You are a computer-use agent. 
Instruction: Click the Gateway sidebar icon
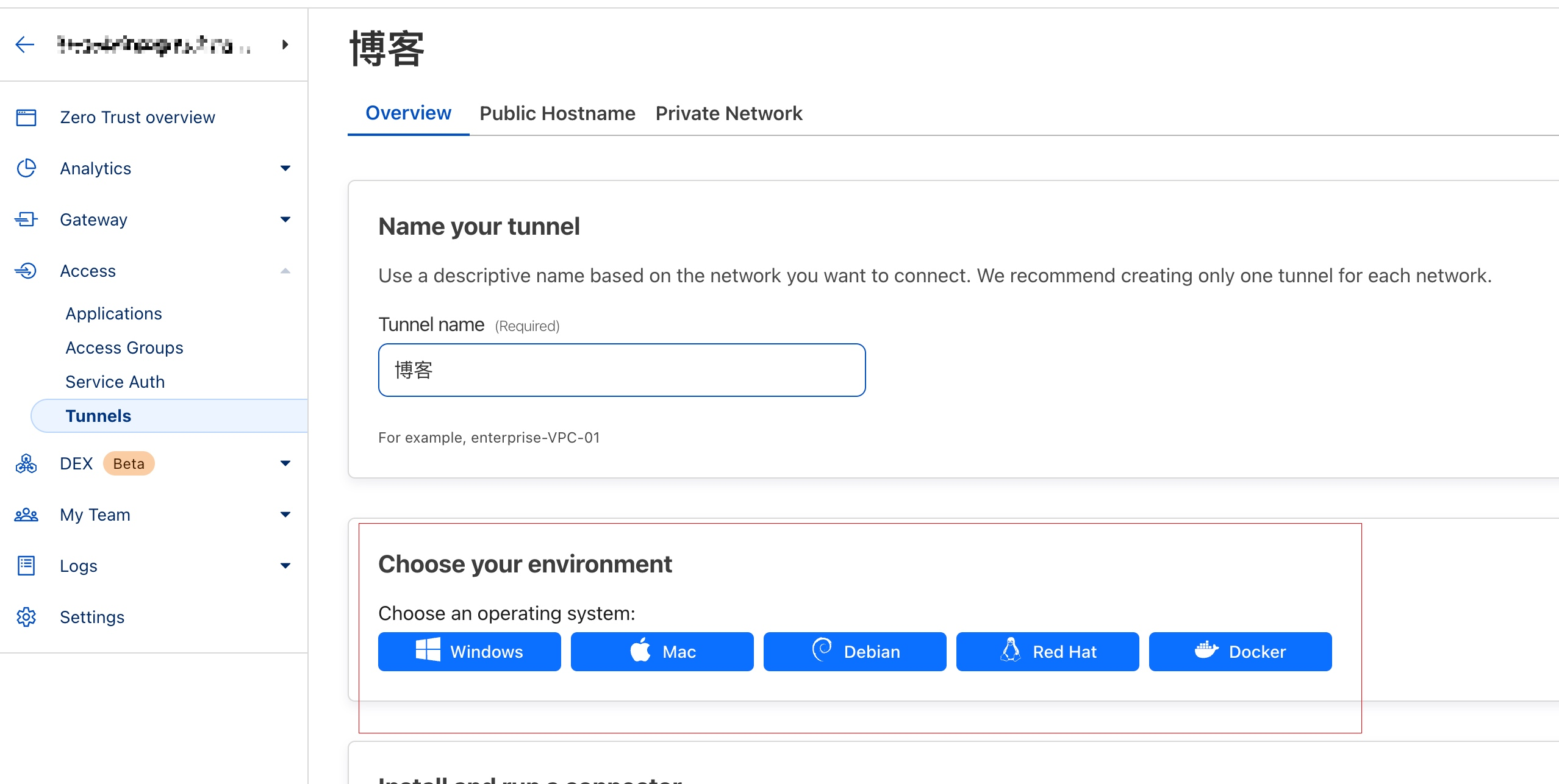pos(28,220)
